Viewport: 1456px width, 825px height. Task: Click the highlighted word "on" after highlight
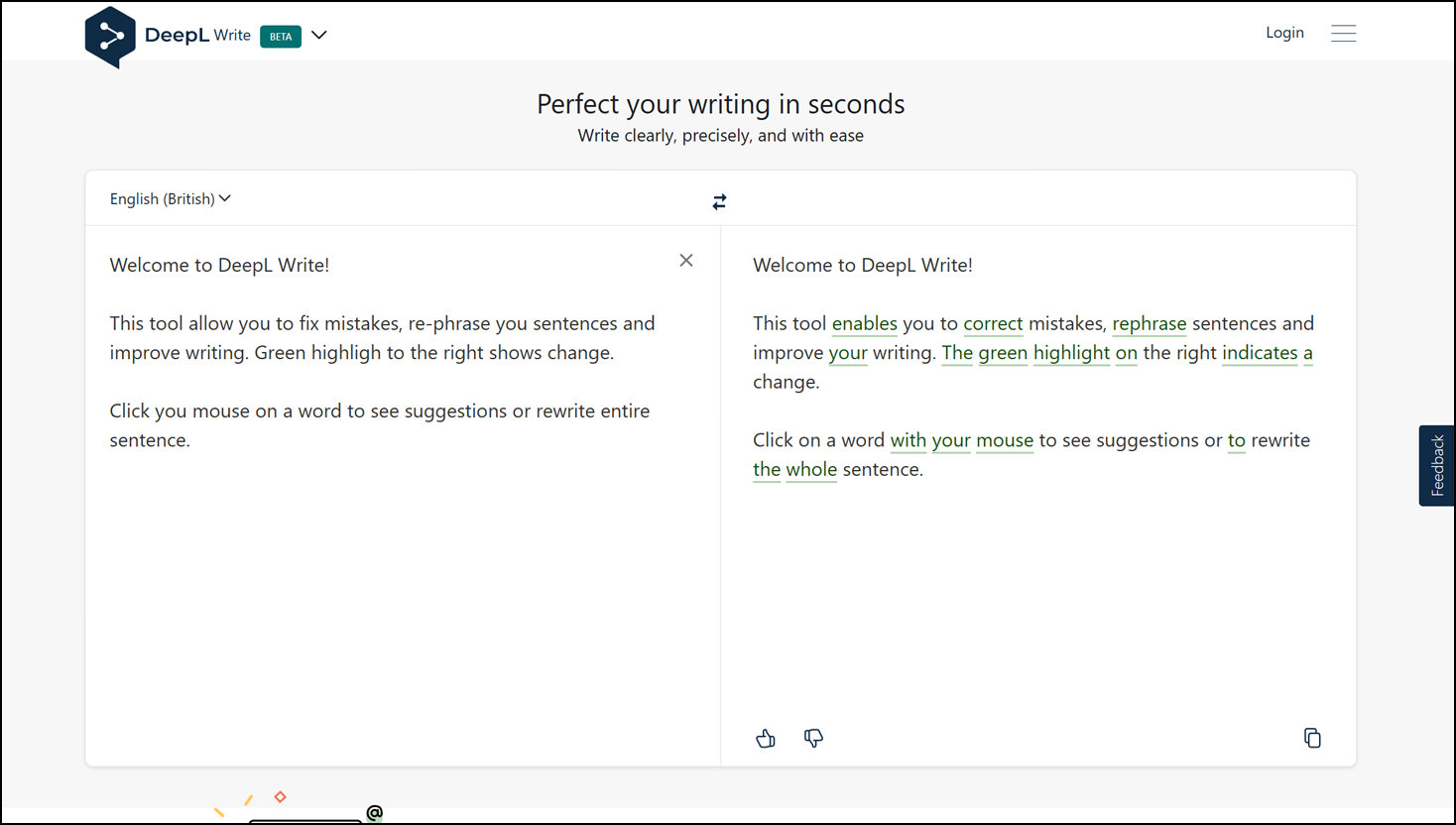1127,353
